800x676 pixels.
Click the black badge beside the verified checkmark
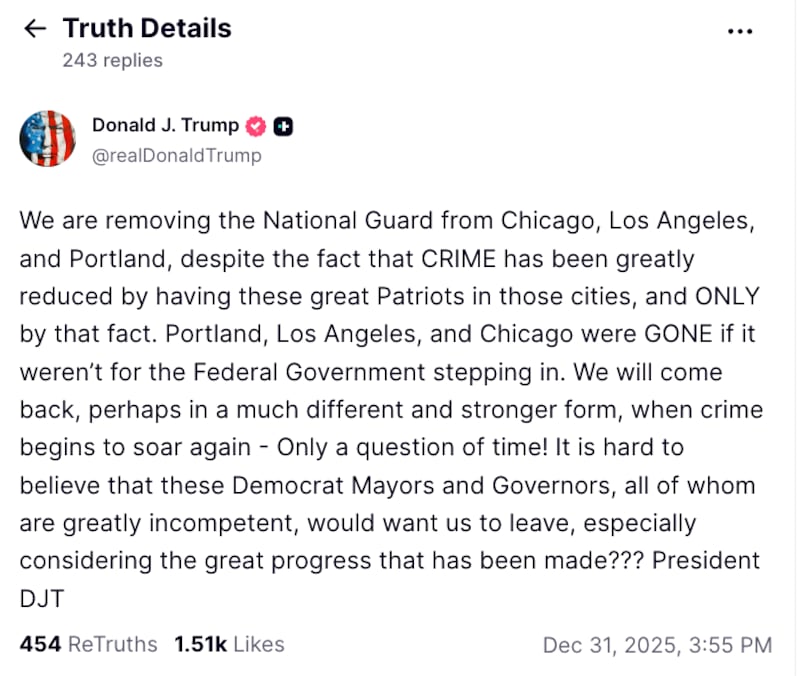coord(281,125)
